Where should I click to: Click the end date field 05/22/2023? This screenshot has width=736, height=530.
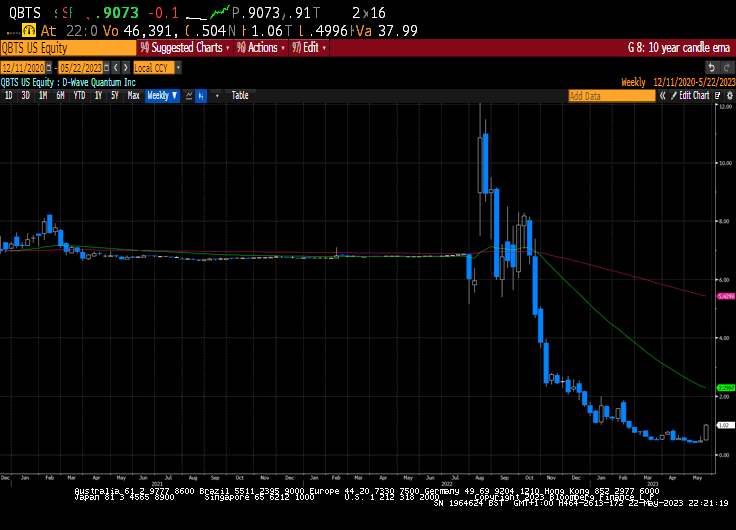tap(81, 68)
